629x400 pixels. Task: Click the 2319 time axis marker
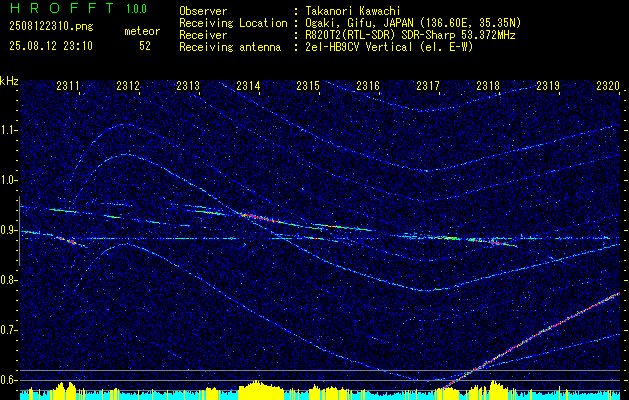click(548, 85)
